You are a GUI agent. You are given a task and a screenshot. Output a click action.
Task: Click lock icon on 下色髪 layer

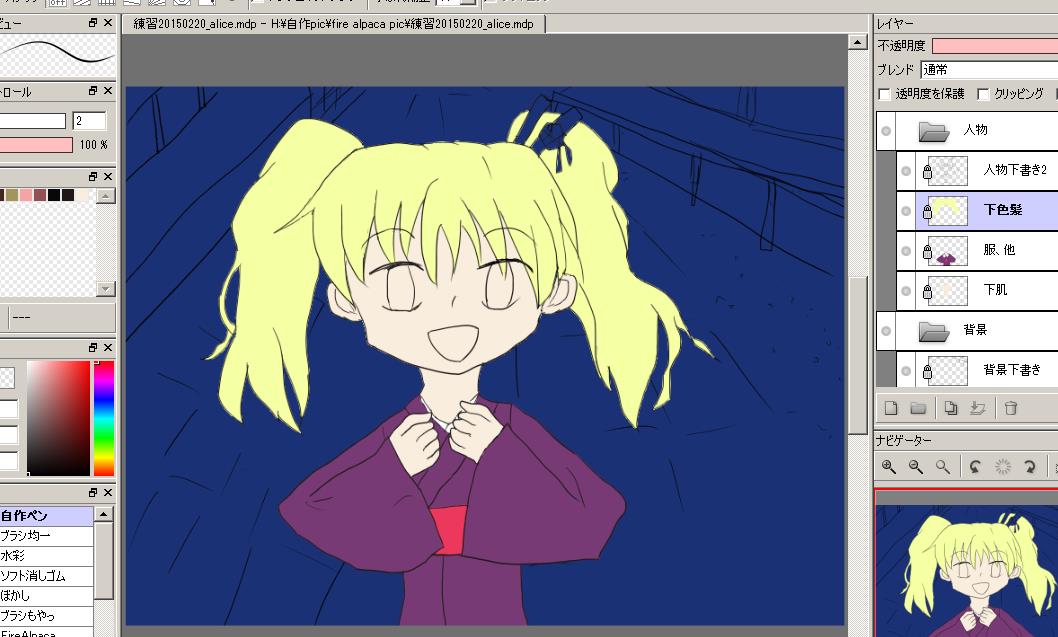pyautogui.click(x=927, y=212)
